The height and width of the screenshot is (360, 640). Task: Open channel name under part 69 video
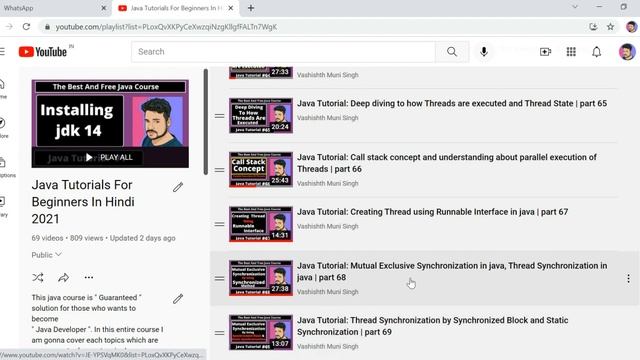327,346
